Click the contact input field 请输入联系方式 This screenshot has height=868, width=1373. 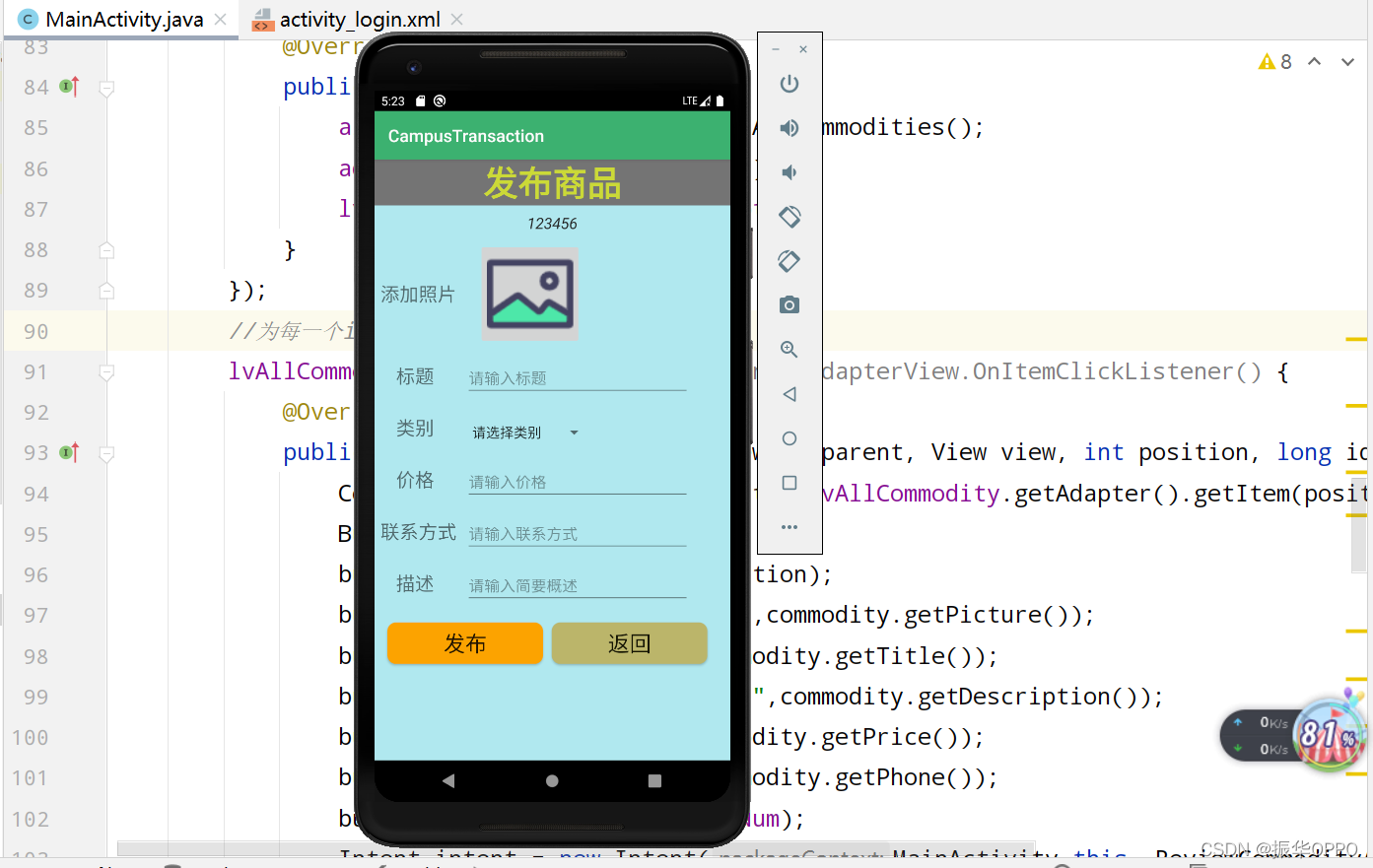coord(578,534)
